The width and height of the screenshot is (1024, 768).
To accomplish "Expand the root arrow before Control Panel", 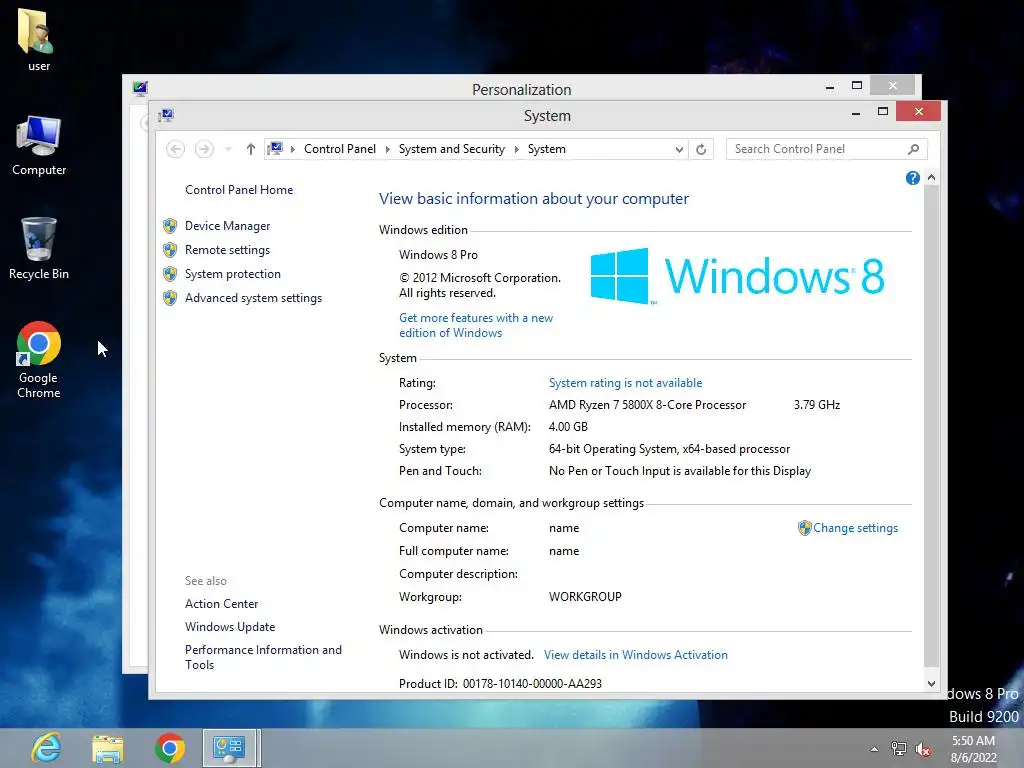I will [293, 150].
